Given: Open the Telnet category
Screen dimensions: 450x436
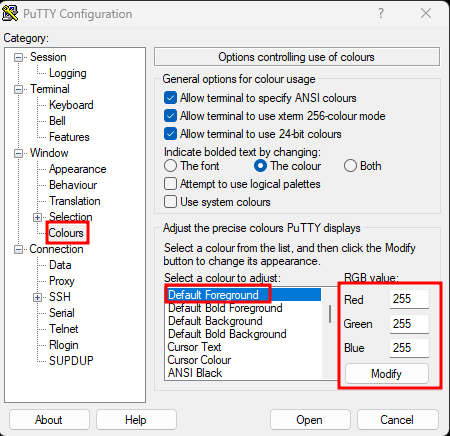Looking at the screenshot, I should [x=63, y=329].
